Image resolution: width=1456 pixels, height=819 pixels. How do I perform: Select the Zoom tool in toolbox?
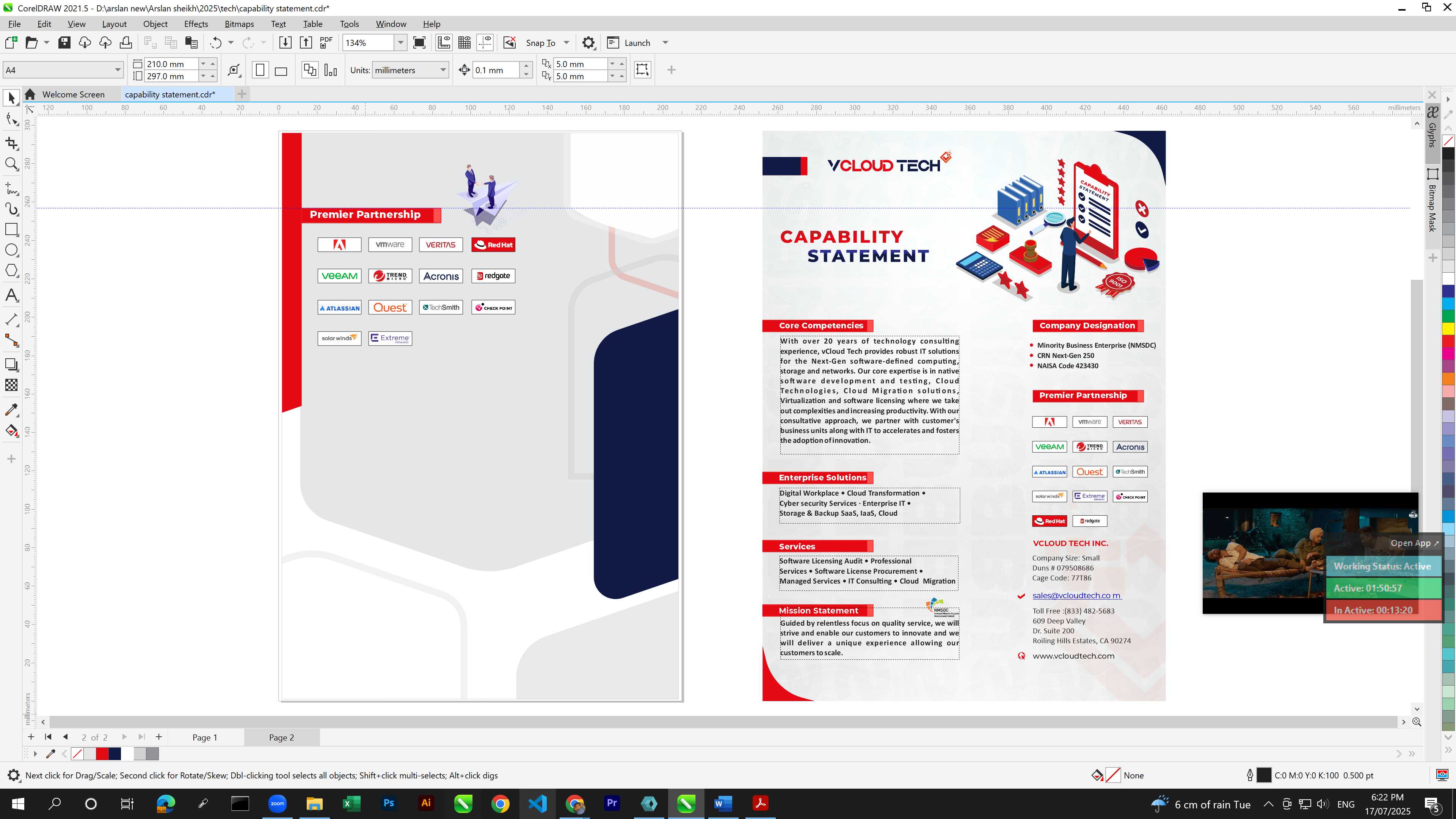(11, 164)
